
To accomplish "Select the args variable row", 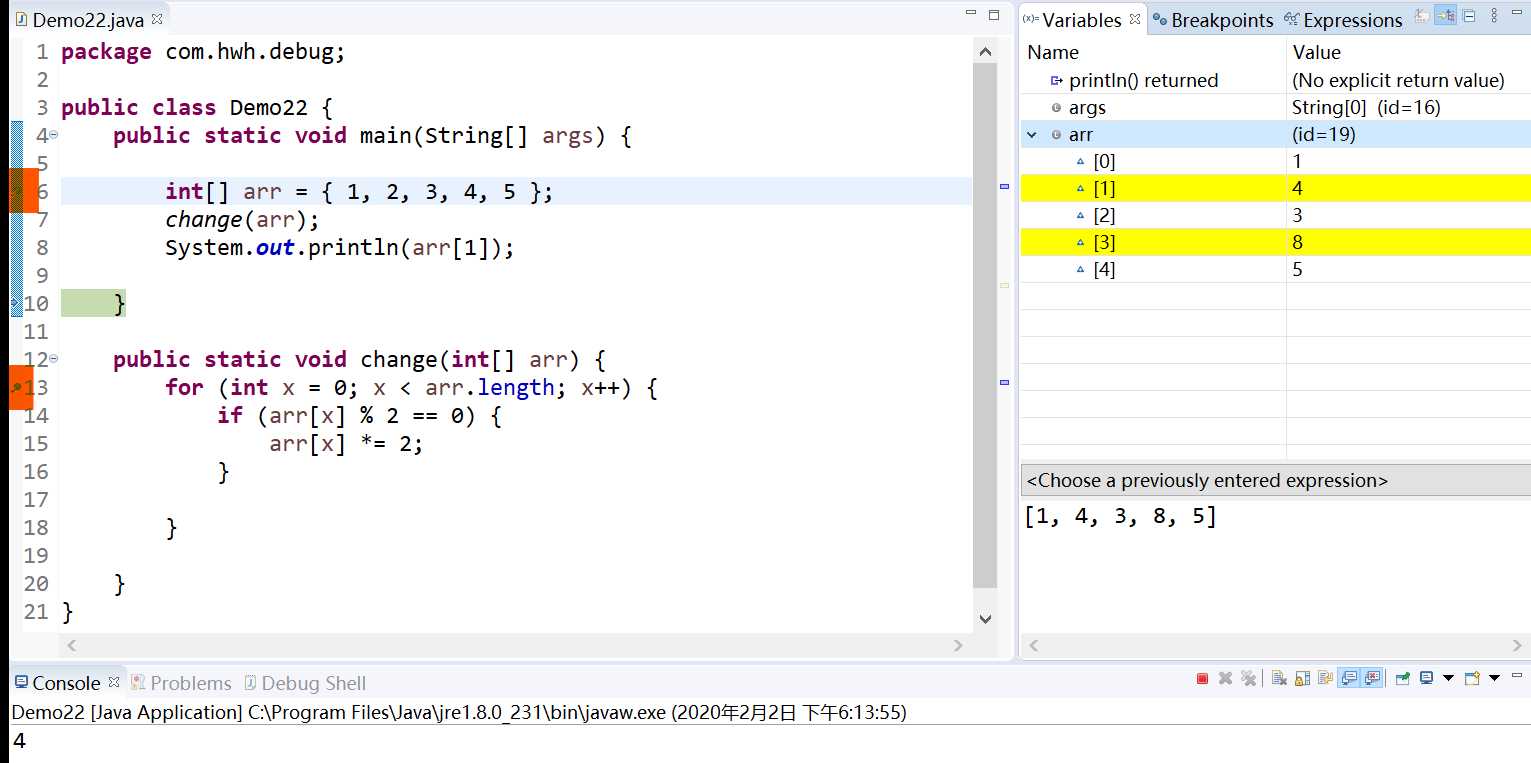I will tap(1275, 107).
